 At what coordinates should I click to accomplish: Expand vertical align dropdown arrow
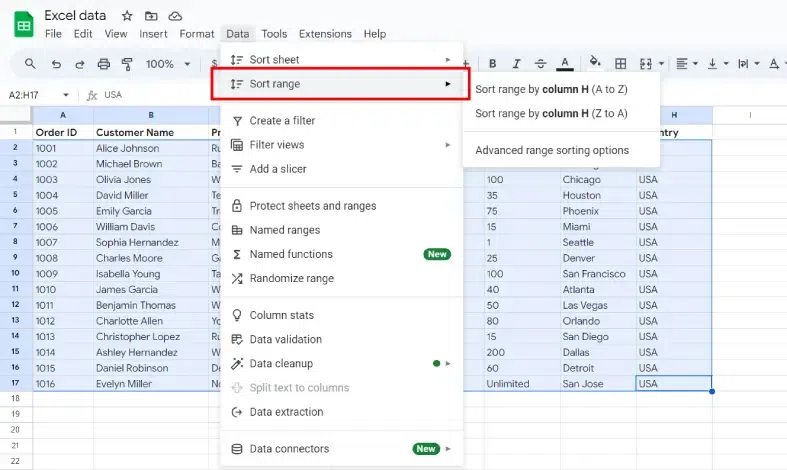726,64
